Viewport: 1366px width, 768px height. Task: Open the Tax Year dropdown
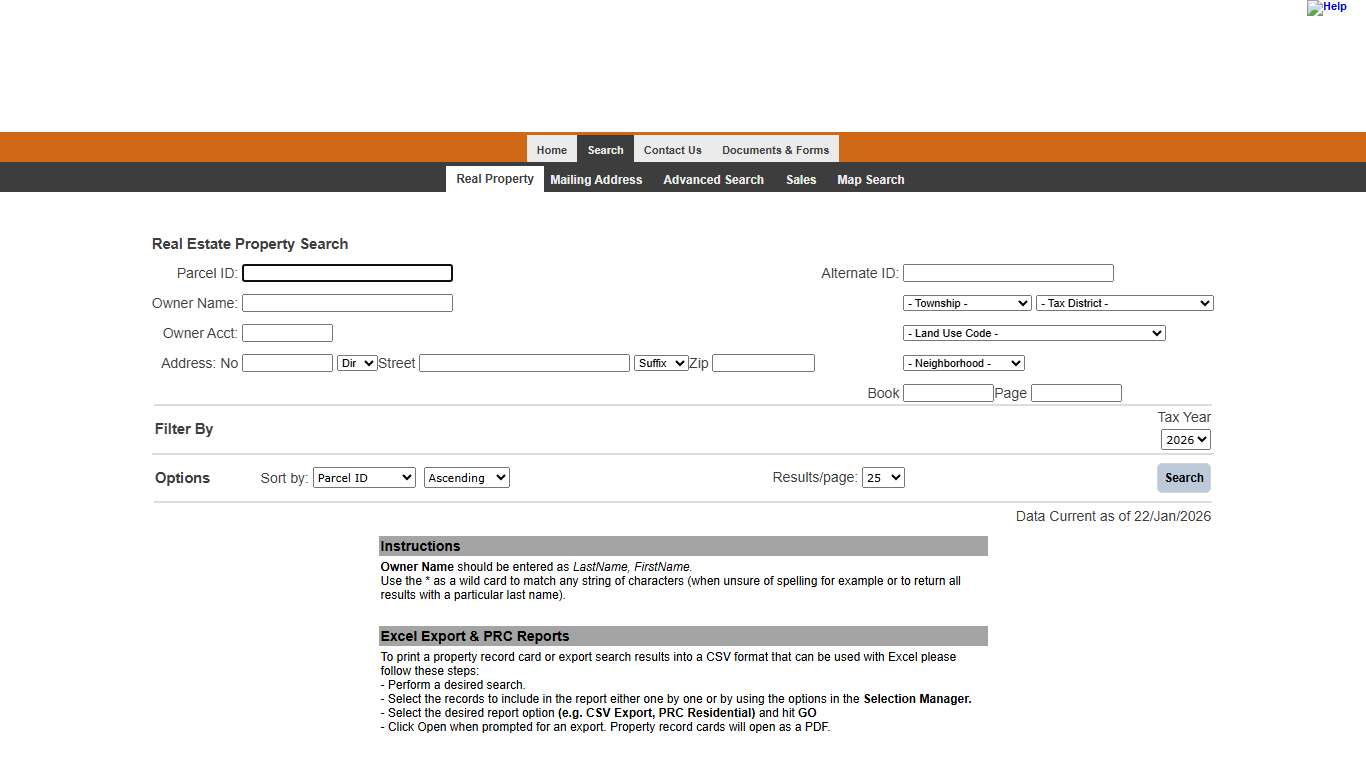[x=1184, y=439]
